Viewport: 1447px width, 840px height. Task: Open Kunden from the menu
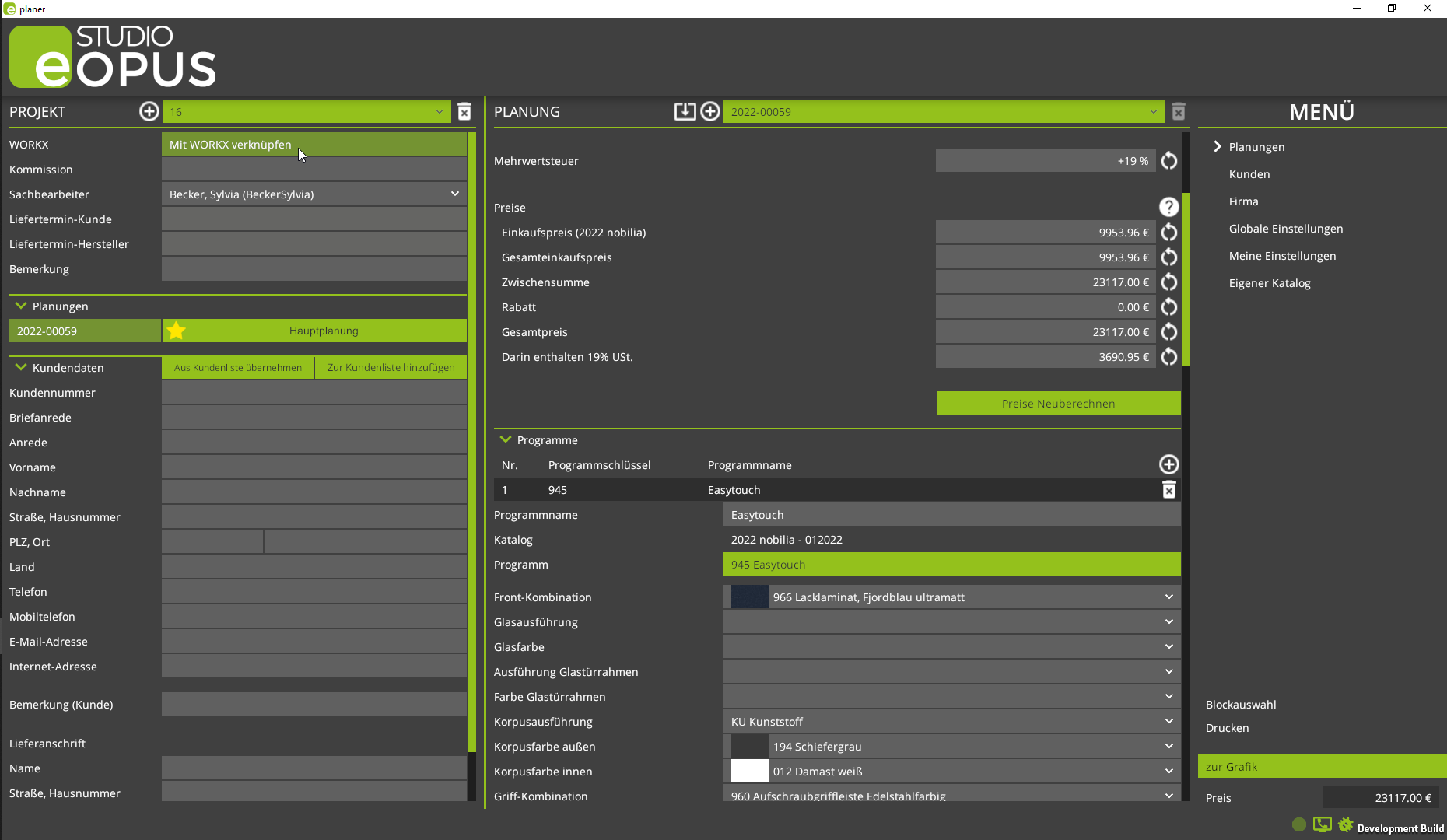click(1249, 174)
